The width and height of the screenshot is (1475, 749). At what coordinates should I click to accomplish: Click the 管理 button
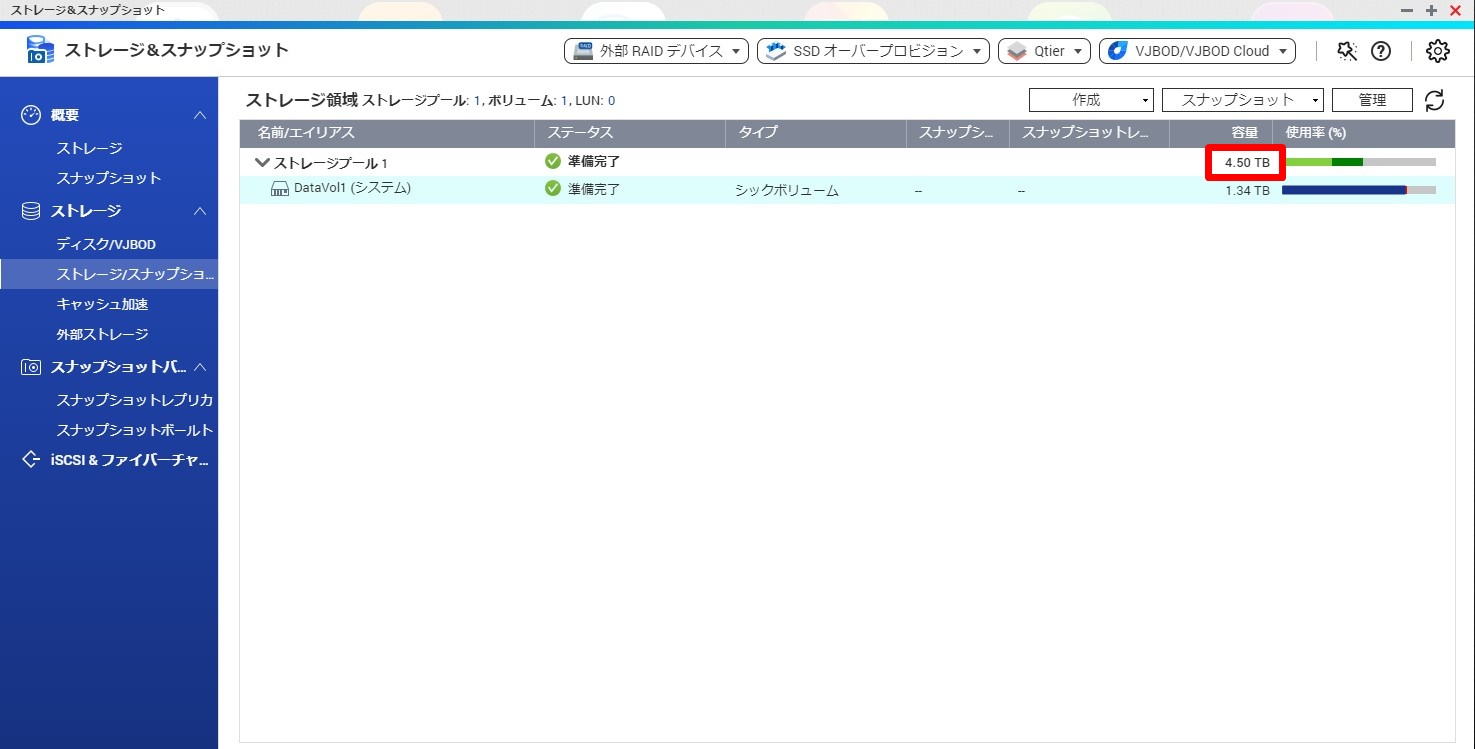pyautogui.click(x=1372, y=100)
